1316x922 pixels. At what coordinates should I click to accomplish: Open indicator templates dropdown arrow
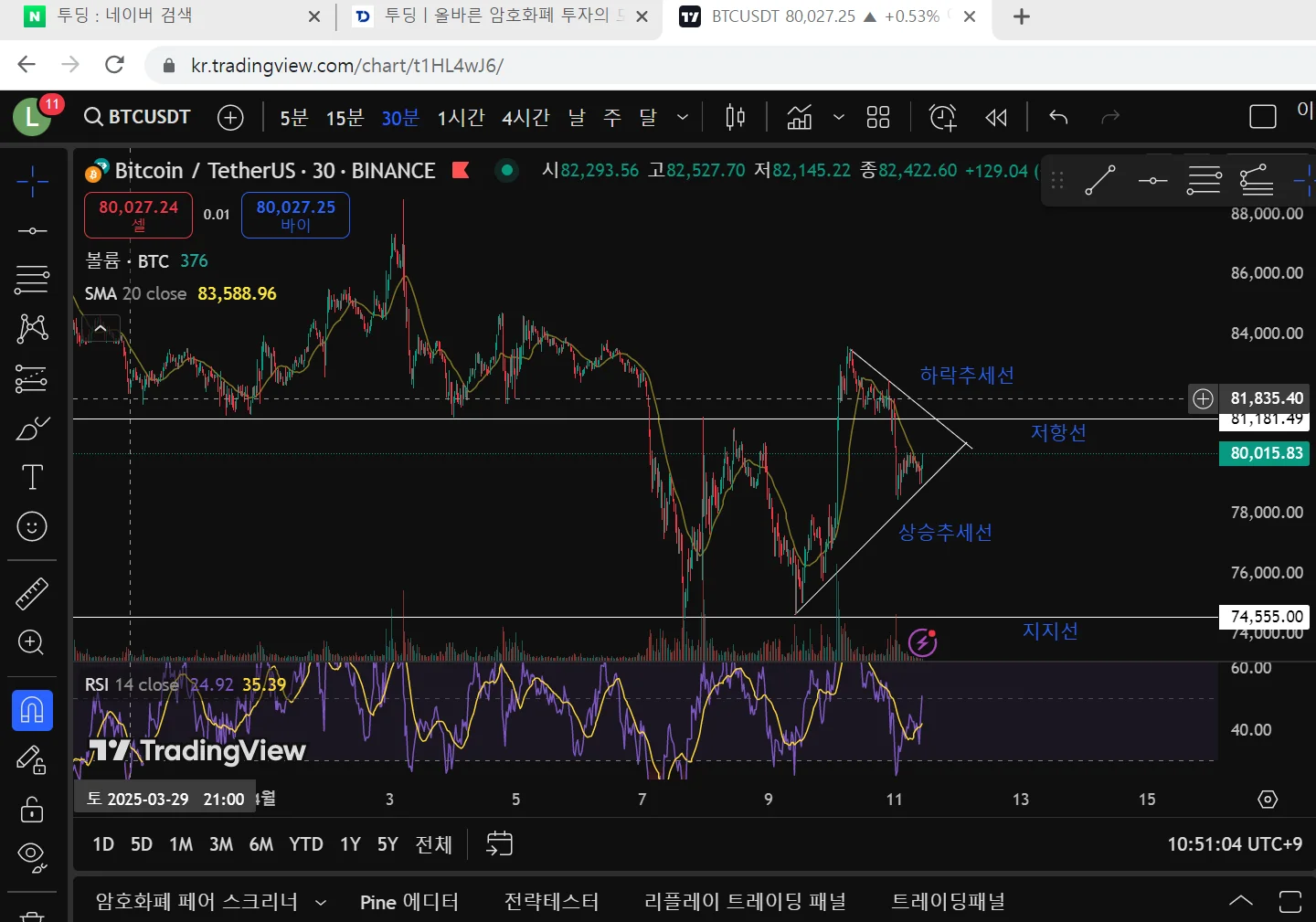(838, 117)
